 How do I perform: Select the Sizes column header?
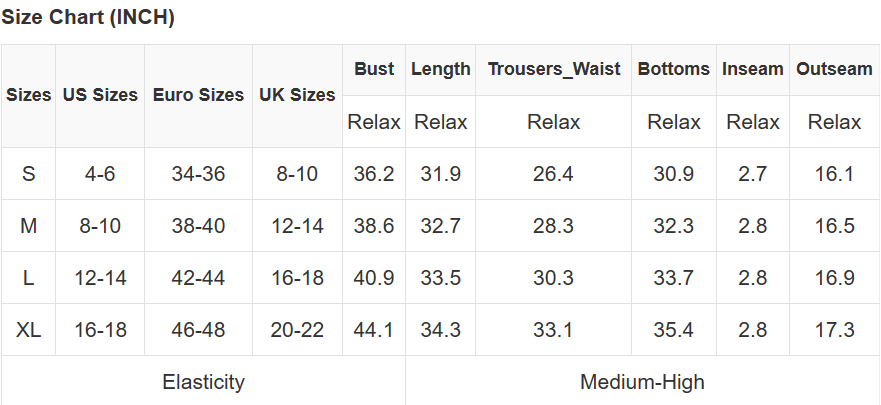tap(29, 95)
